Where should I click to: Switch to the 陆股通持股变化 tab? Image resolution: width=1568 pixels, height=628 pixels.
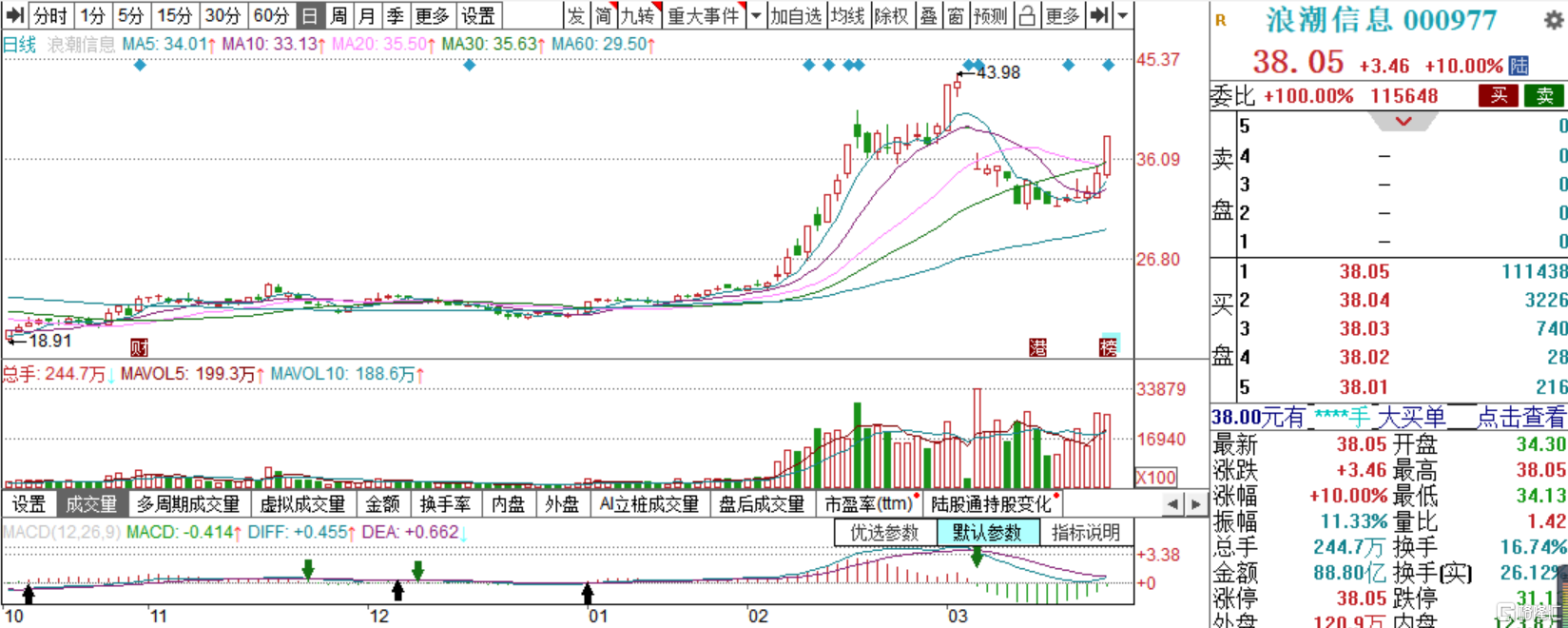[995, 504]
